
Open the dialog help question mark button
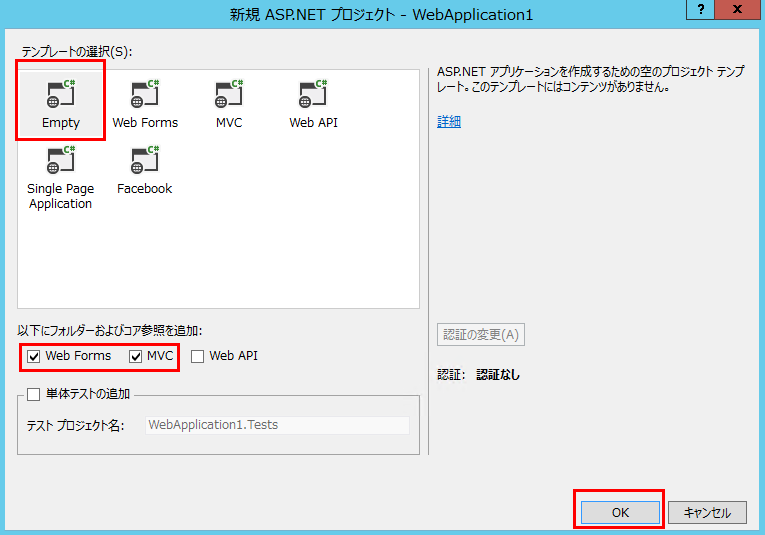pos(701,10)
